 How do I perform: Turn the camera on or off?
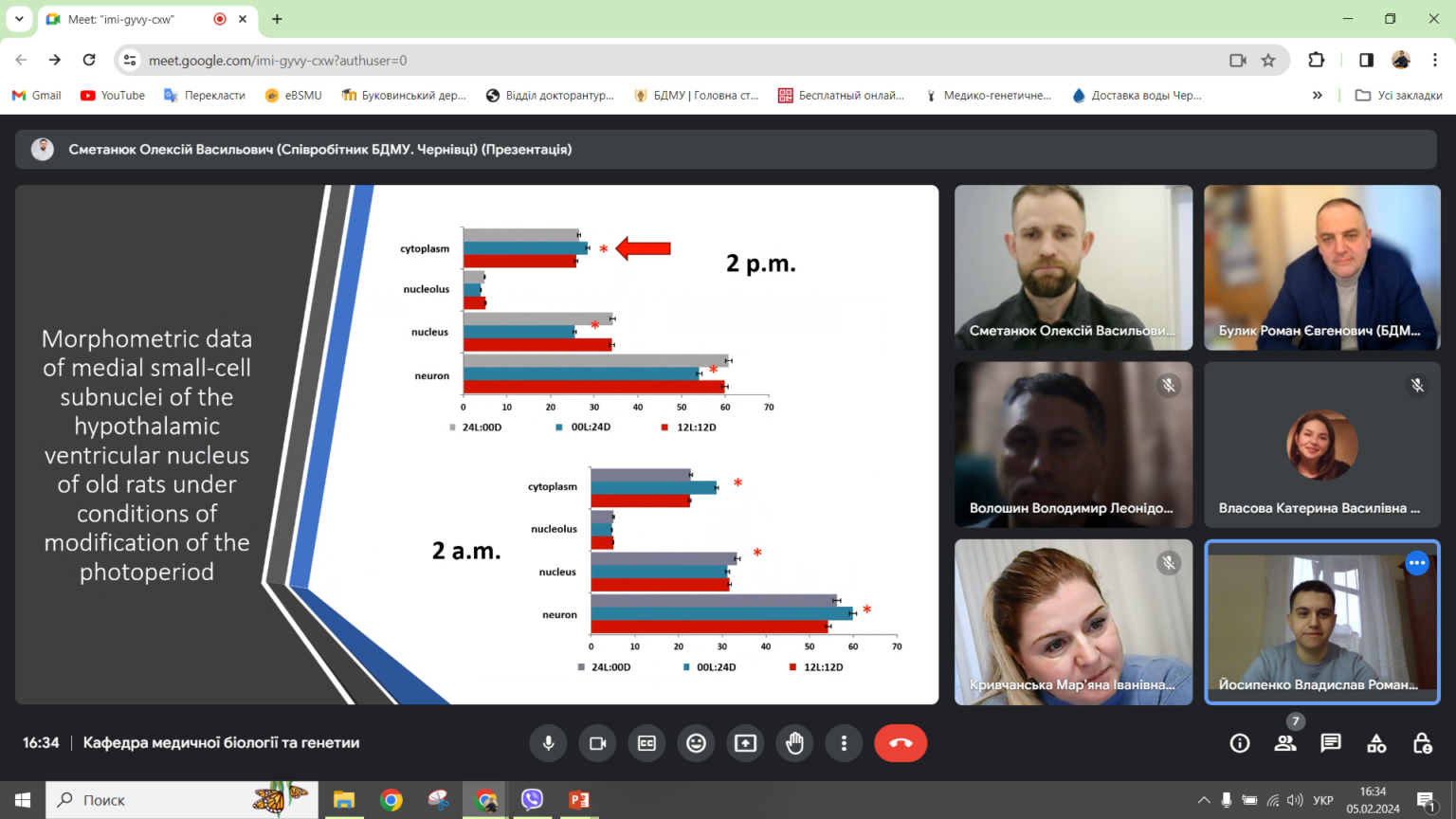tap(597, 743)
